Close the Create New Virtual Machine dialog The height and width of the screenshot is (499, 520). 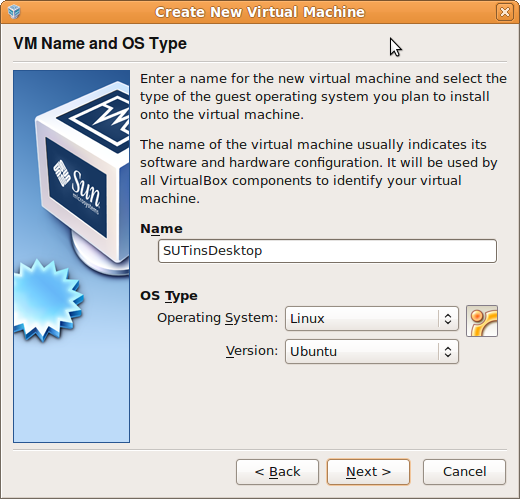pyautogui.click(x=505, y=12)
